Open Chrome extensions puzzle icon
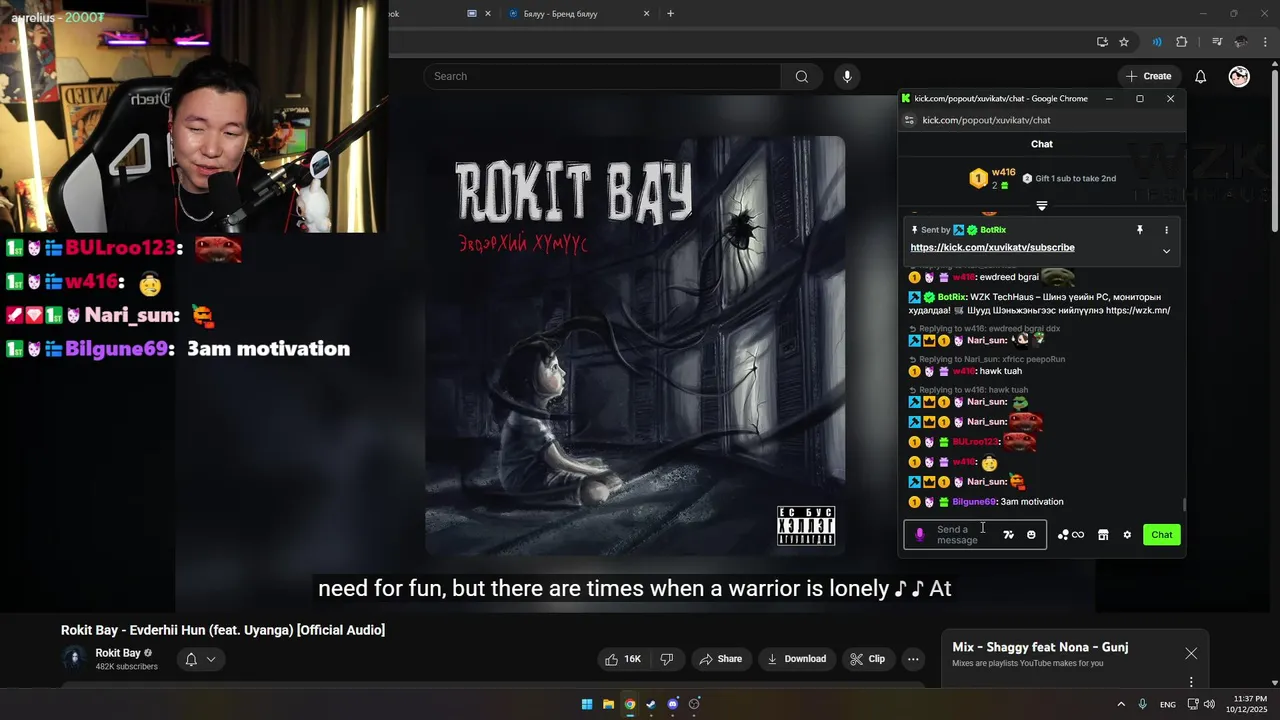 tap(1182, 42)
